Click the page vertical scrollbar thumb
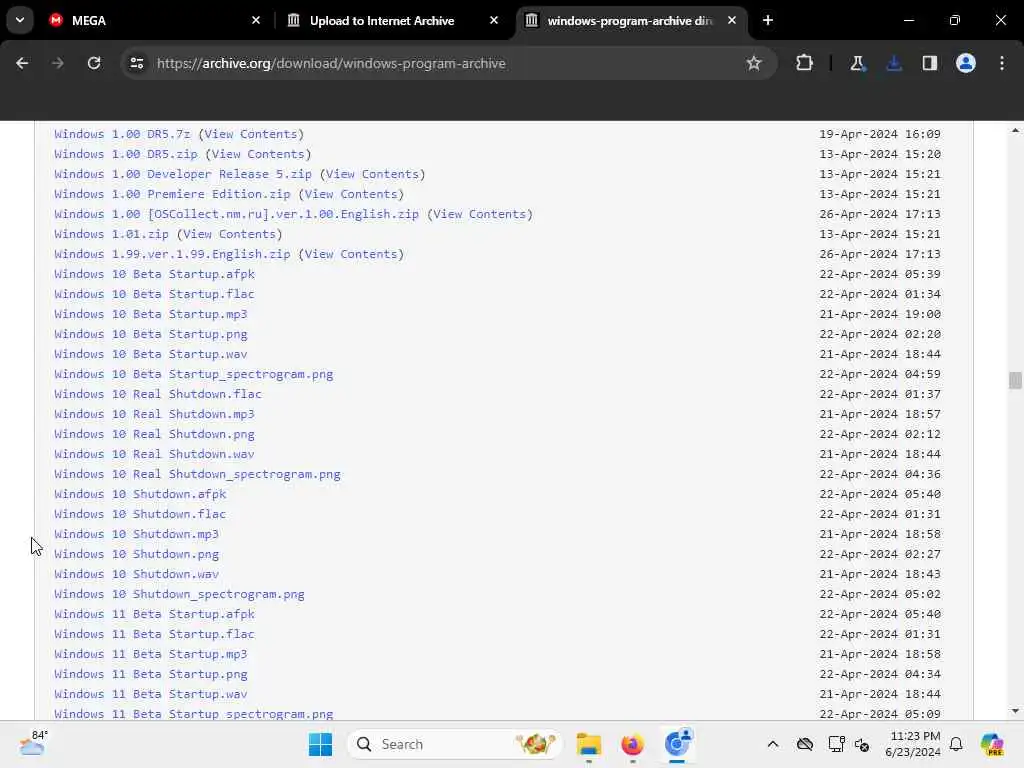Screen dimensions: 1024x768 pos(1015,380)
